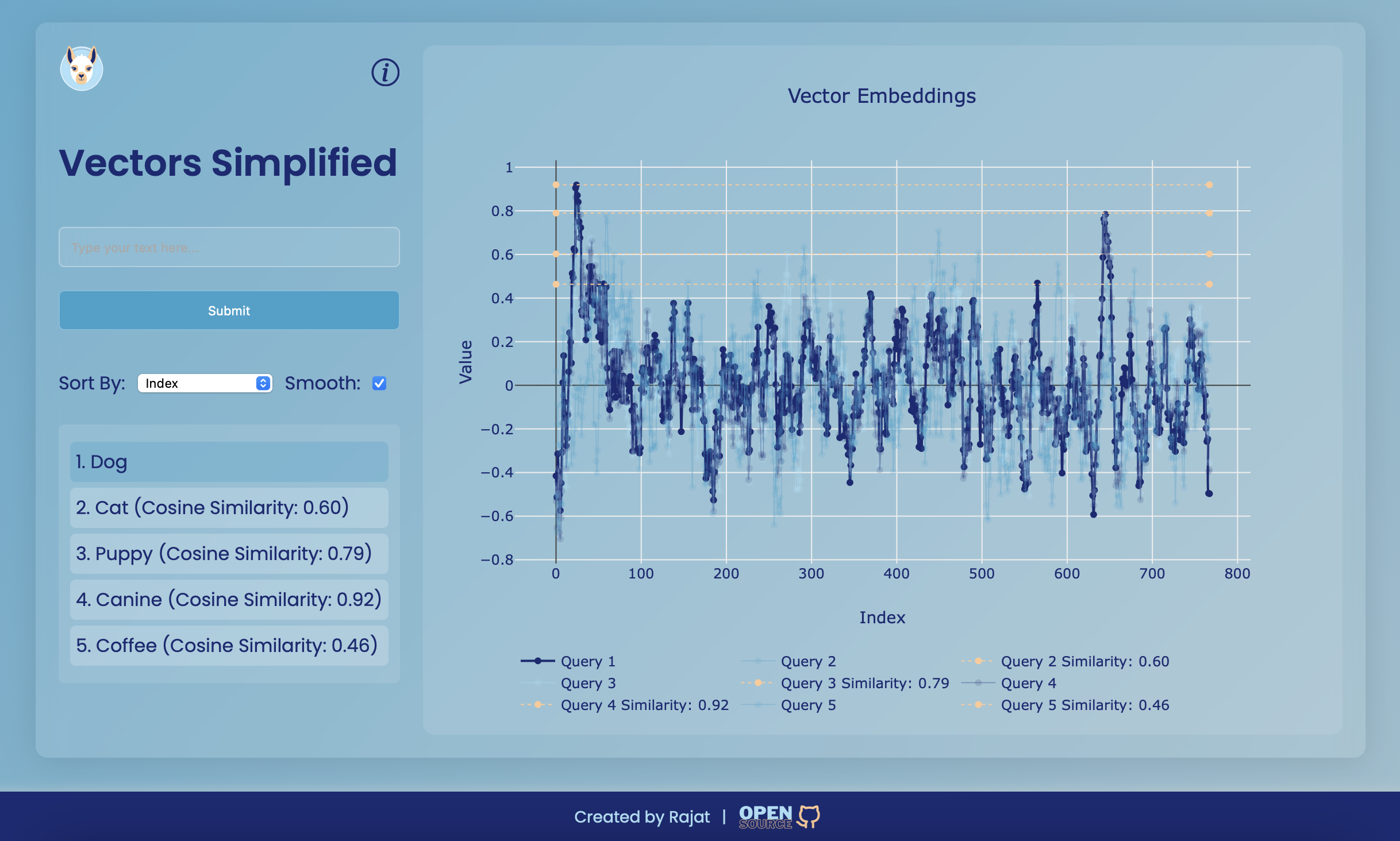This screenshot has height=841, width=1400.
Task: Click Query 1 legend marker
Action: (537, 661)
